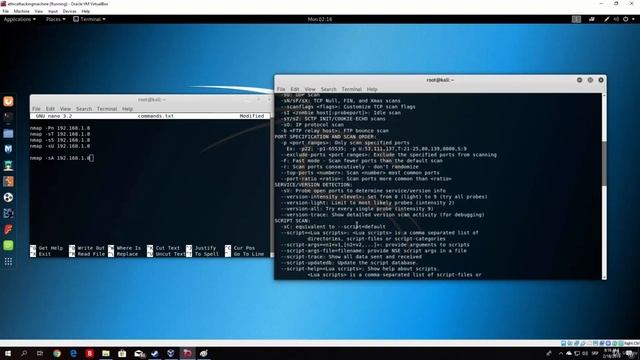This screenshot has height=360, width=640.
Task: Click the 'nmap -sU 192.168.1.8' line
Action: [x=60, y=146]
